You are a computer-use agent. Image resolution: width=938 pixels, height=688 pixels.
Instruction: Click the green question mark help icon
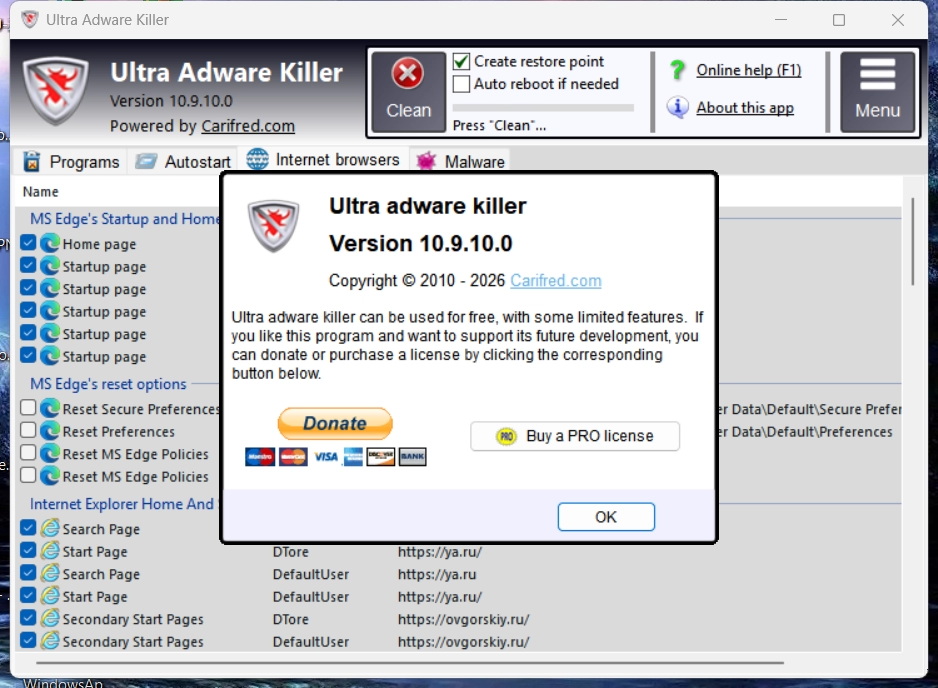(677, 70)
